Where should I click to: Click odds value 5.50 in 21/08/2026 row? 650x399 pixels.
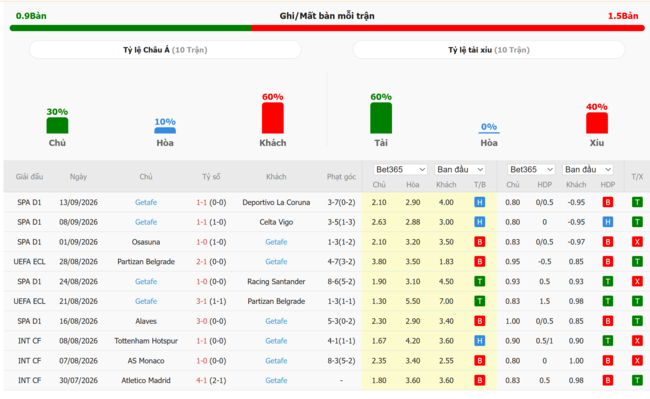[413, 301]
